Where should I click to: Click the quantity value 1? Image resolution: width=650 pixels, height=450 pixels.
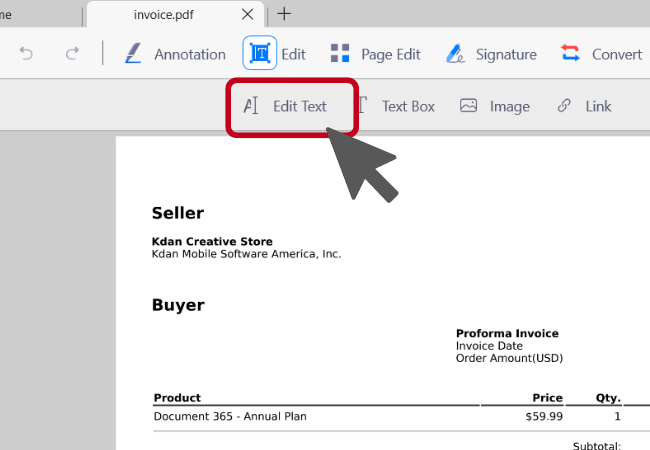(617, 416)
